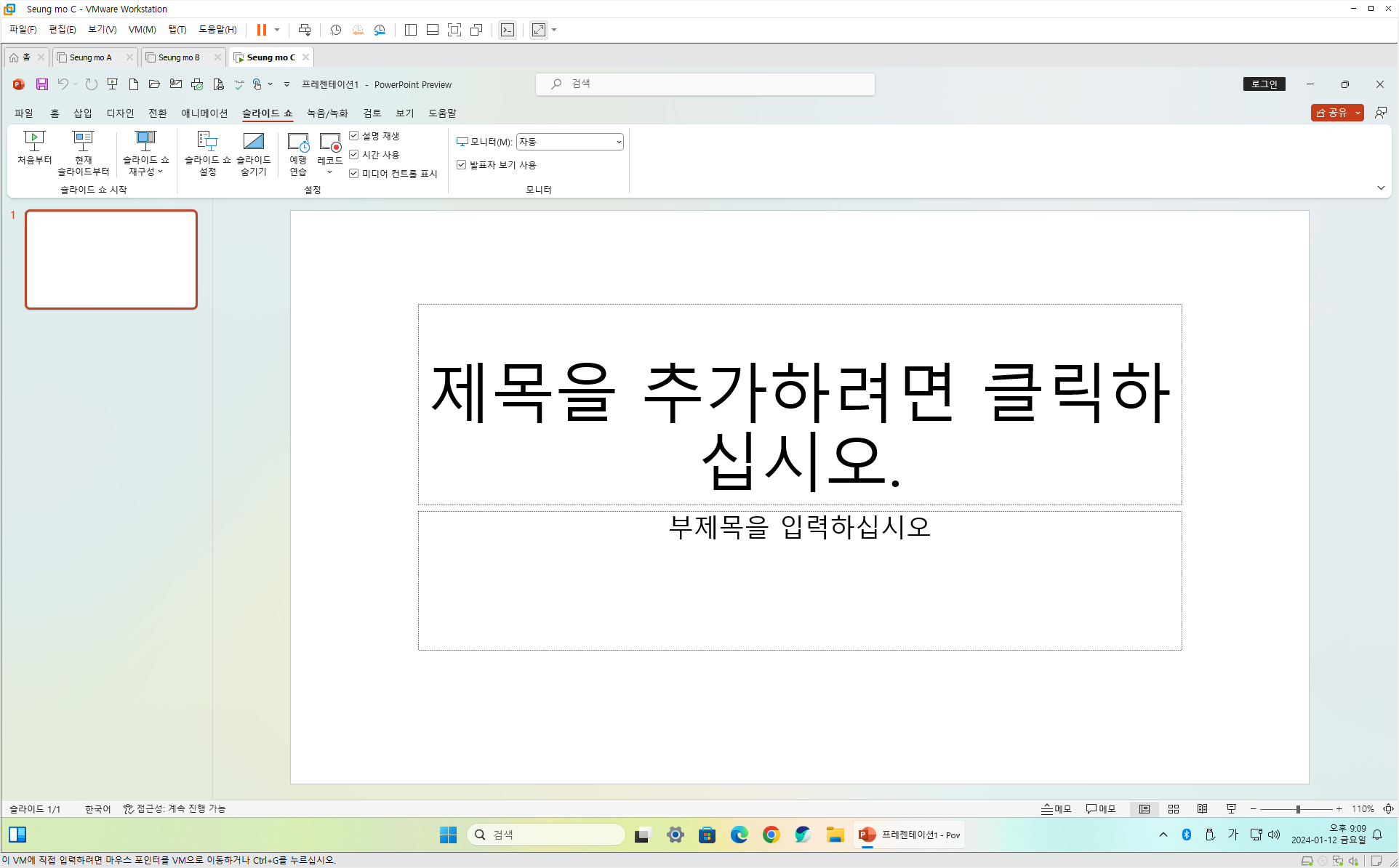Uncheck 시간 사용 checkbox
Screen dimensions: 1399x868
tap(354, 155)
